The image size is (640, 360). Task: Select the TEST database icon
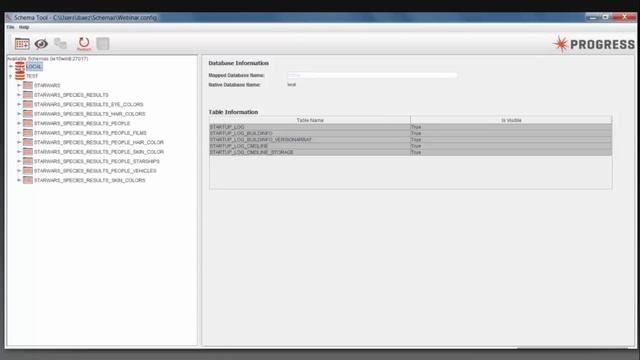click(x=20, y=76)
